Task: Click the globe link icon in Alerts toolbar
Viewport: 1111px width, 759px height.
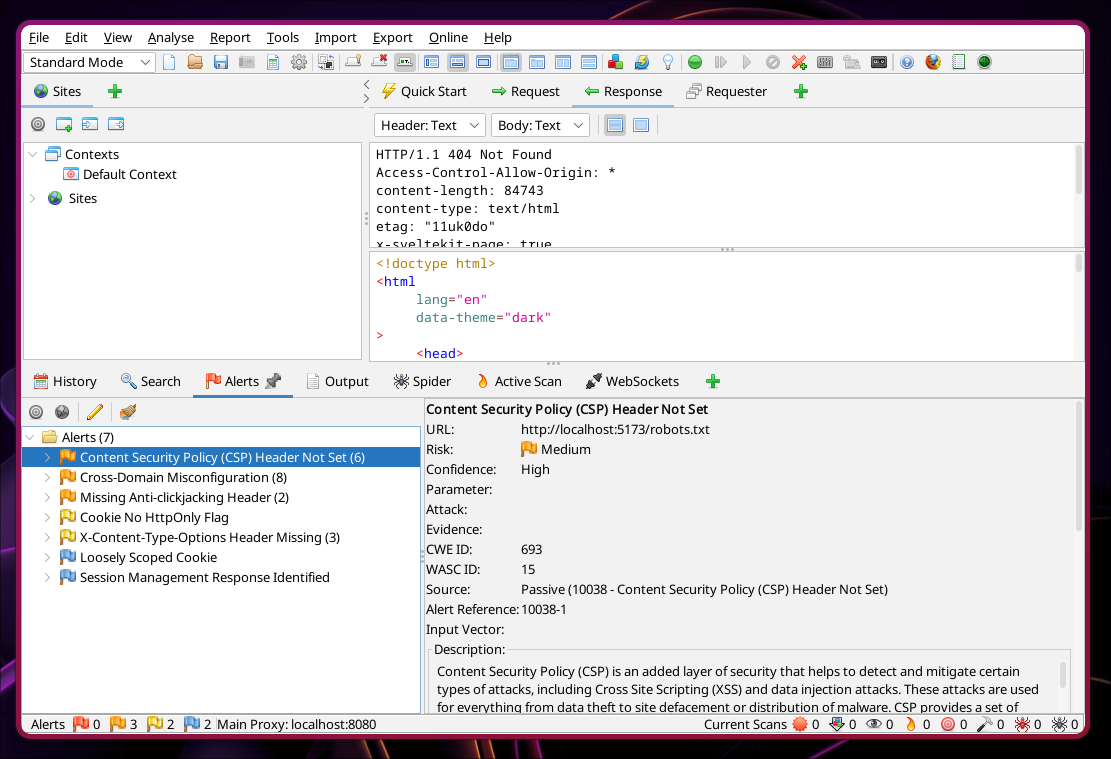Action: click(x=62, y=412)
